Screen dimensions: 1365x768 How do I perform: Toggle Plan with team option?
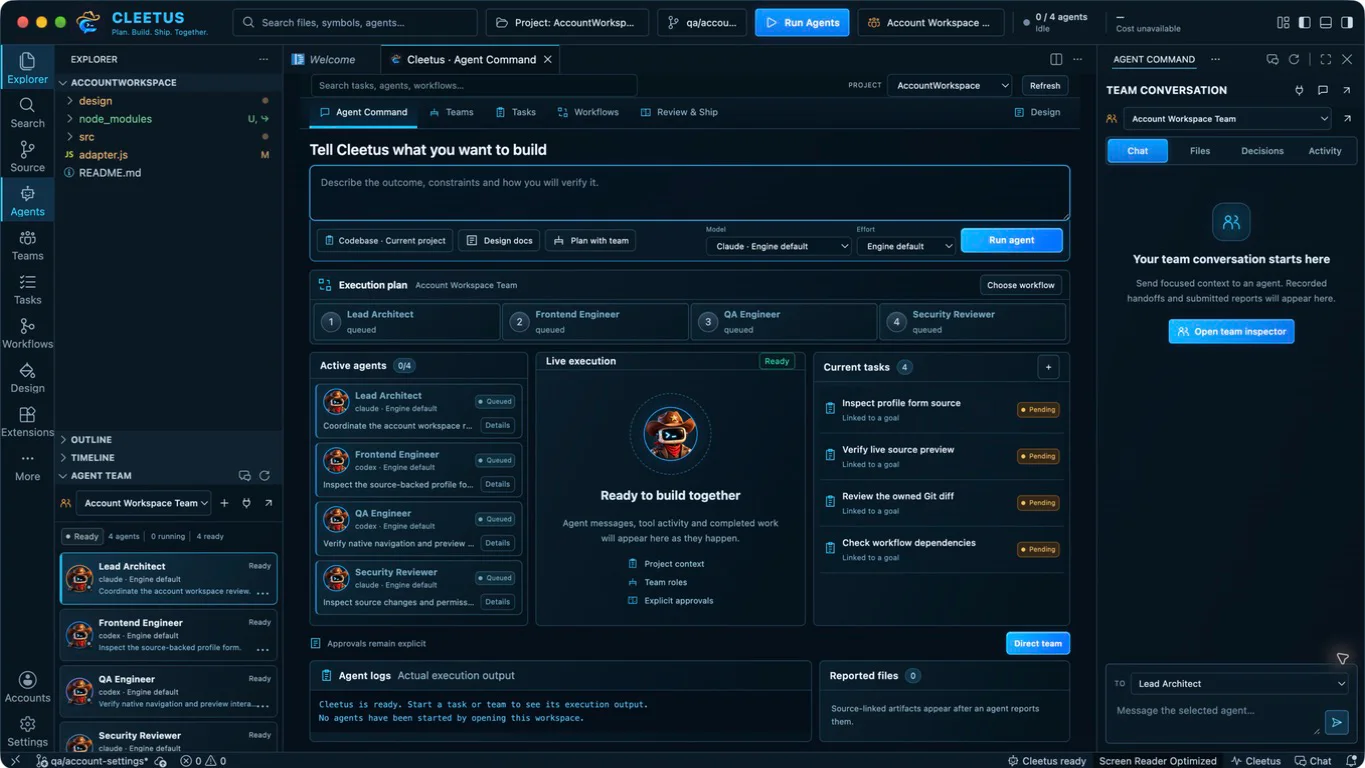click(x=590, y=241)
